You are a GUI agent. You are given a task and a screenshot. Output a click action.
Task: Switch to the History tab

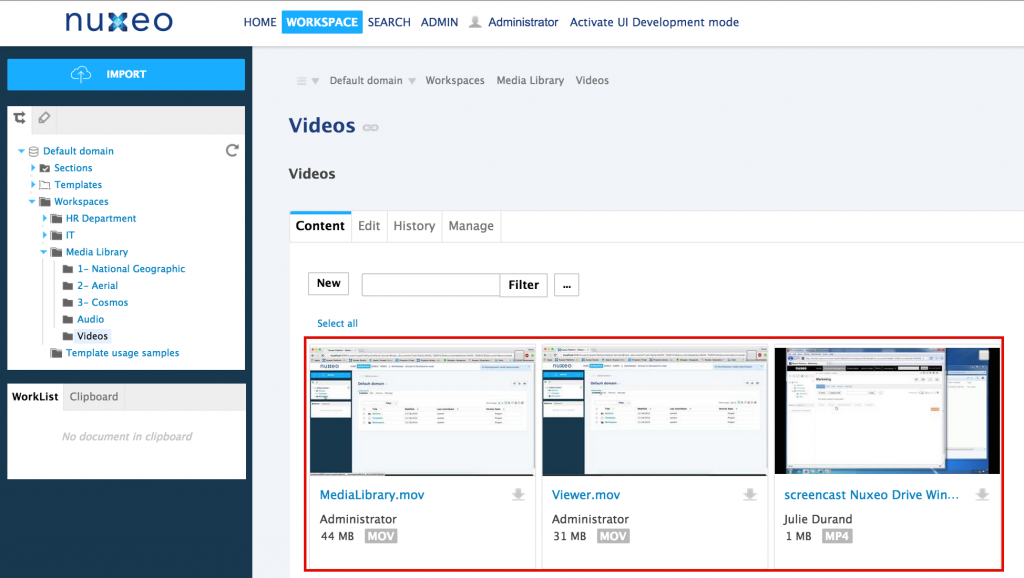[414, 226]
